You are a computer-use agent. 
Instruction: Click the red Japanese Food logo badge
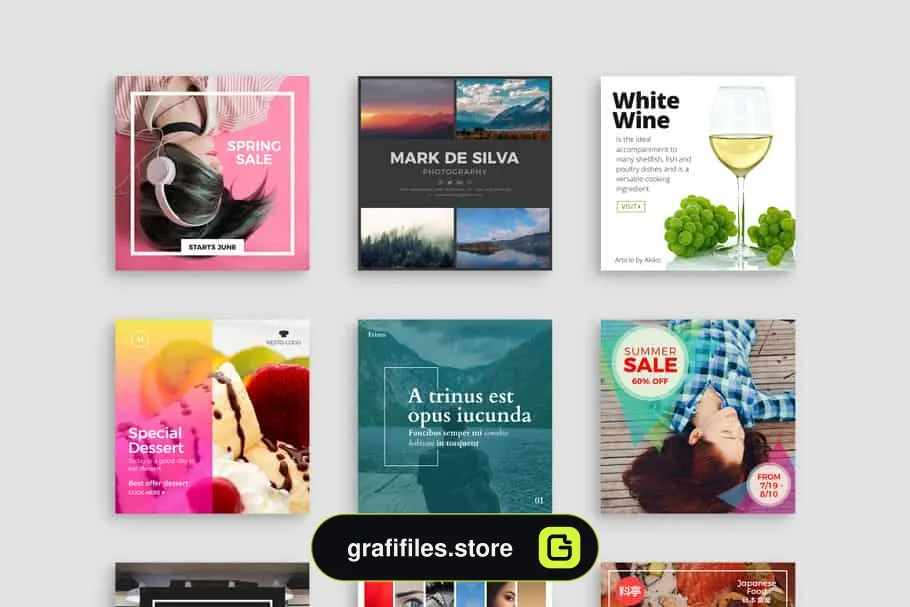coord(630,591)
